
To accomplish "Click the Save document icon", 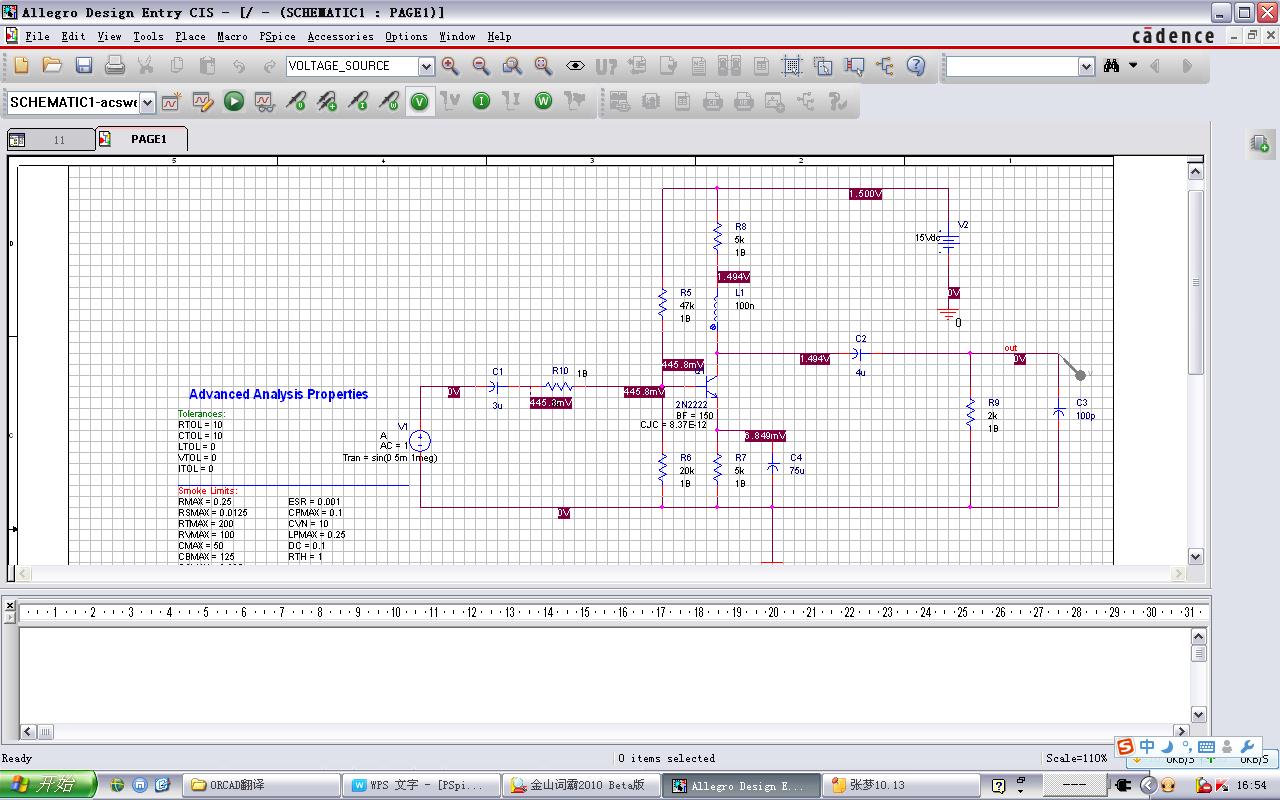I will 84,66.
